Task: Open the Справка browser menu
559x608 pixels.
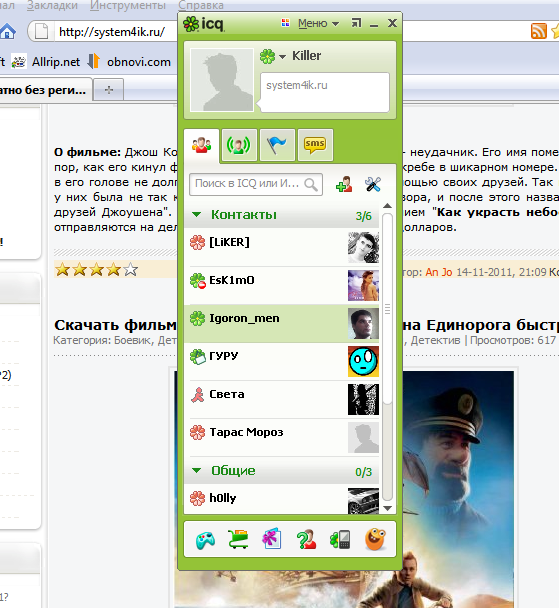Action: 201,5
